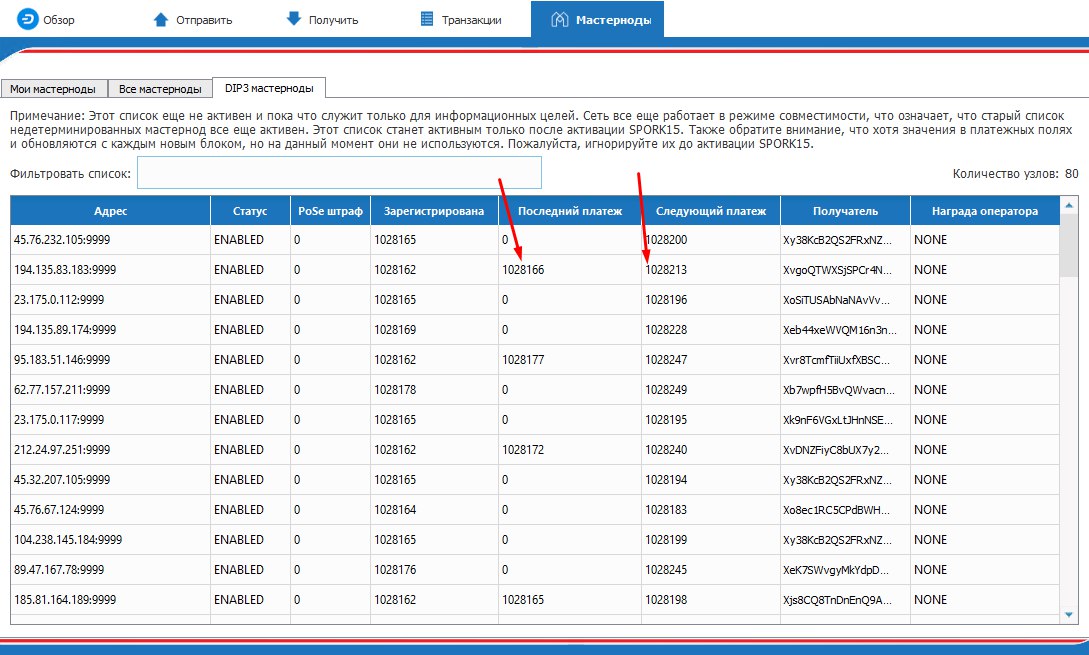The image size is (1089, 655).
Task: Click payee cell XoSiTUSAbNaNAvVv...
Action: point(836,299)
